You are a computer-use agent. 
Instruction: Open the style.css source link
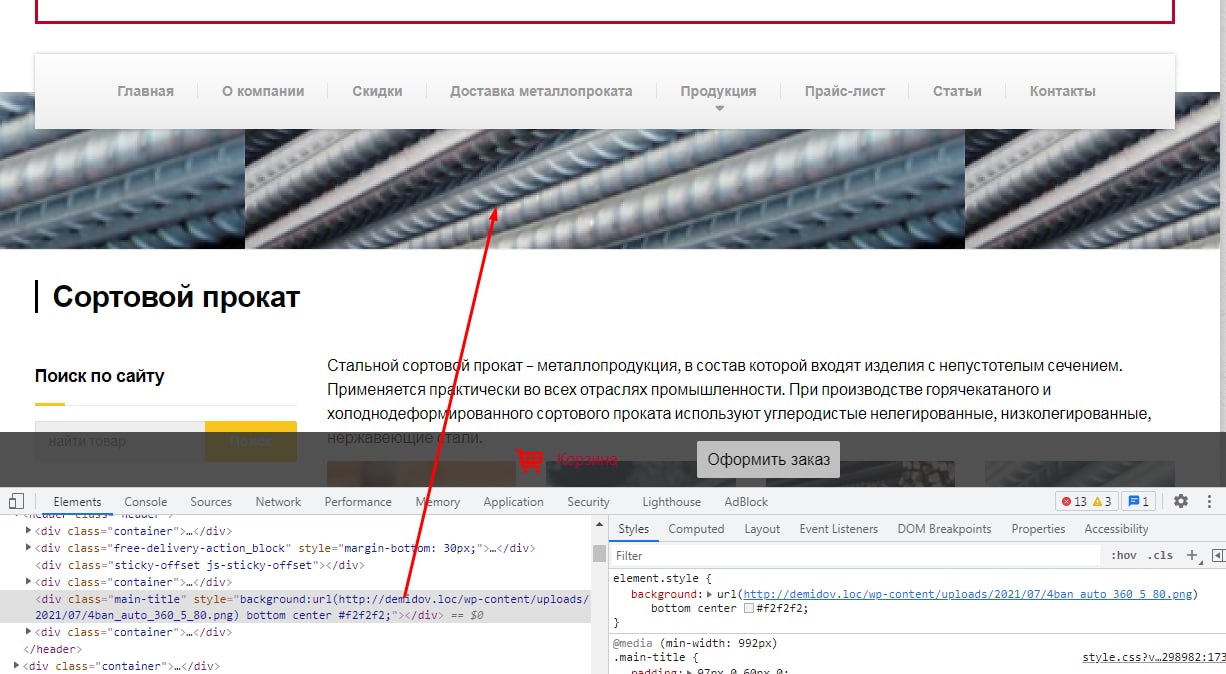[1153, 657]
